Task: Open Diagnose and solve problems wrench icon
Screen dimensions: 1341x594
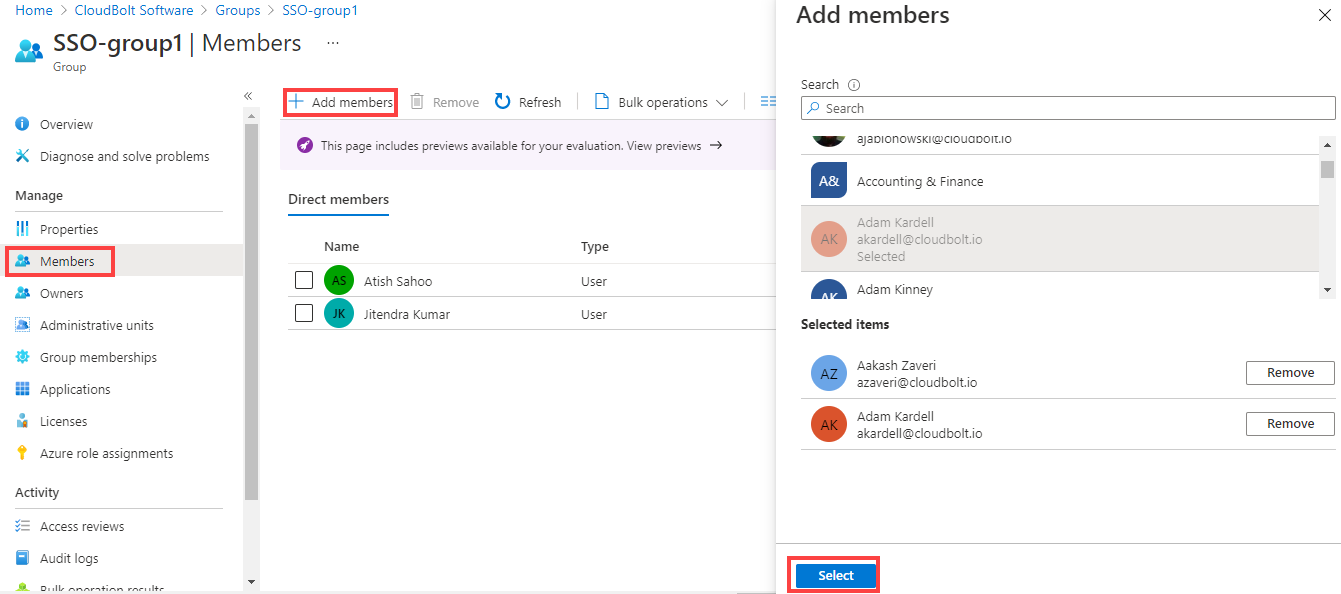Action: coord(23,156)
